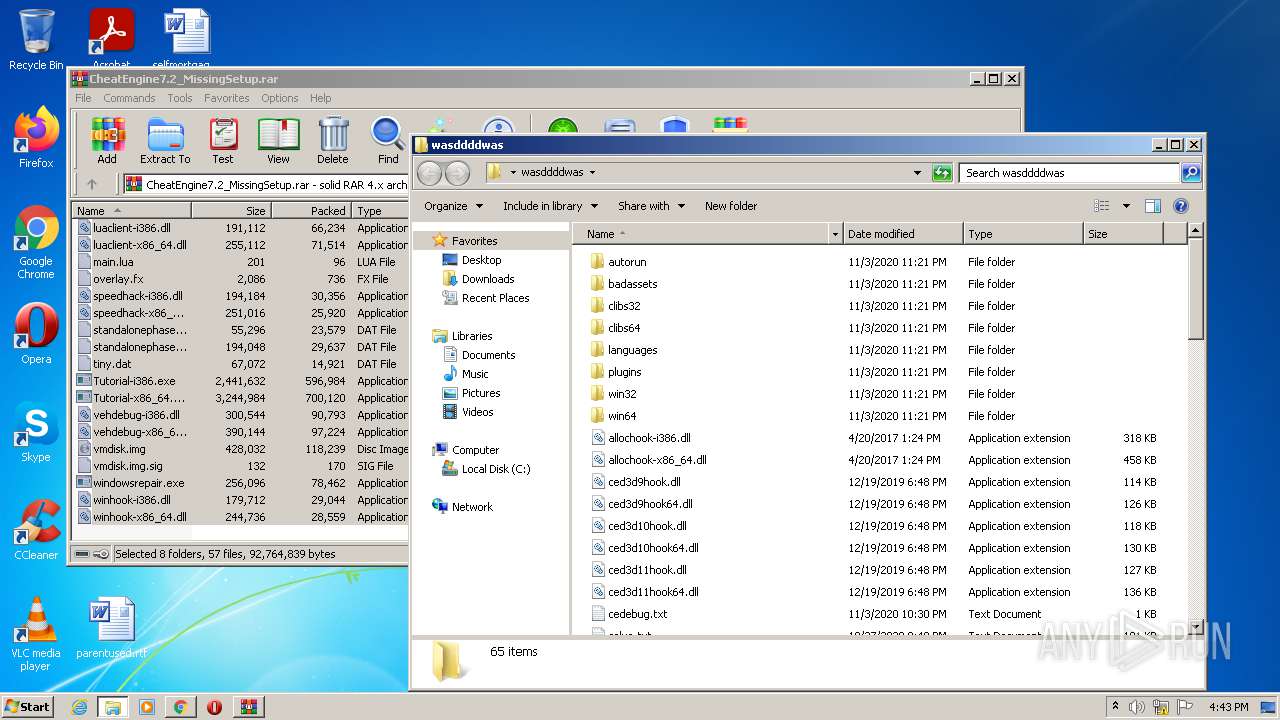Open the Help menu in WinRAR
The height and width of the screenshot is (720, 1280).
[x=320, y=98]
